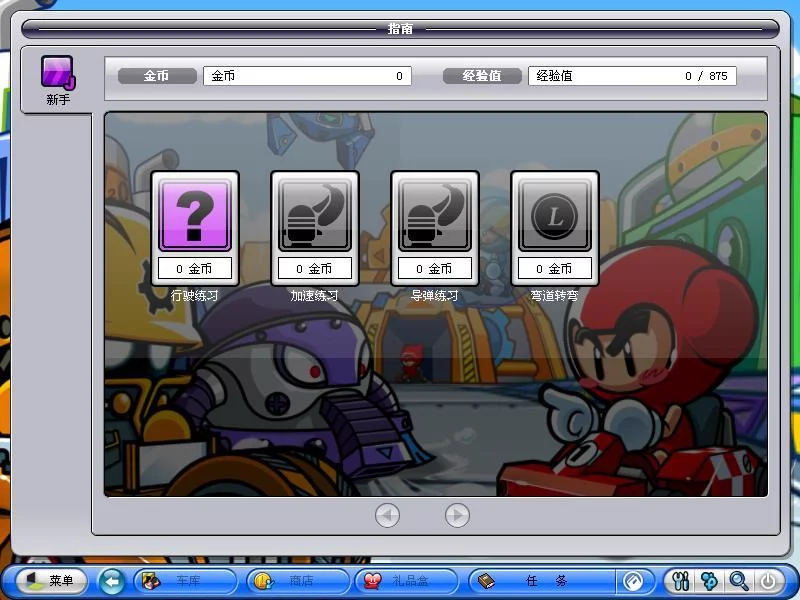Open the magnifying glass search icon

(738, 581)
